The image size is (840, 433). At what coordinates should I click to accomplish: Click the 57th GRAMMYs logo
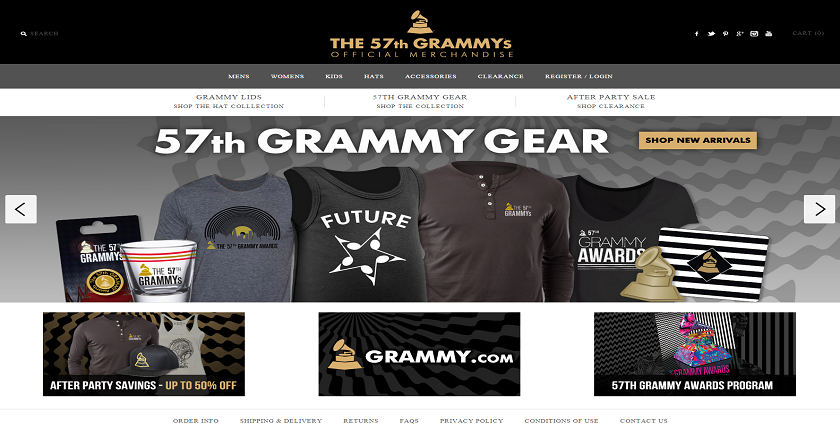pos(421,34)
